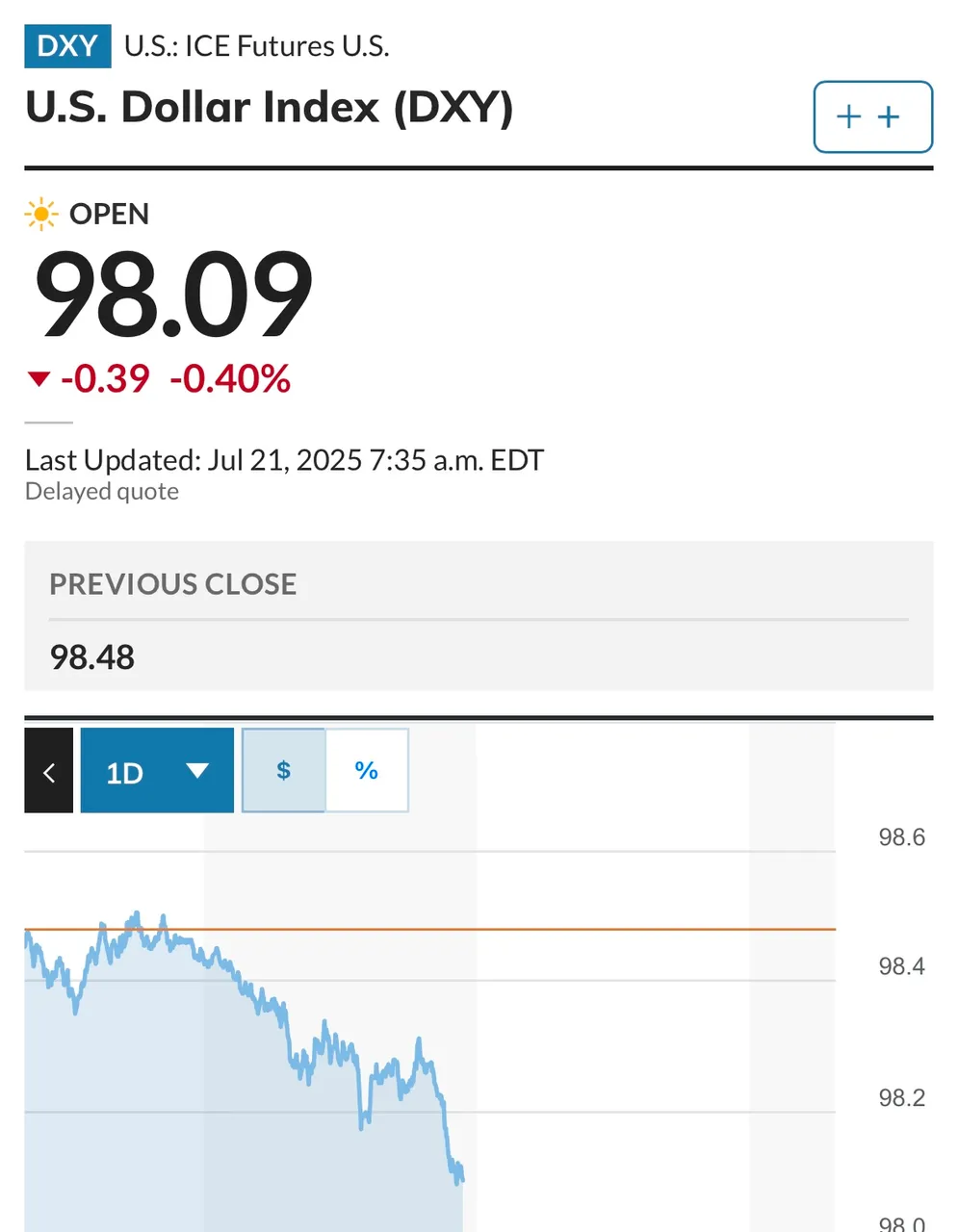Click the red down-arrow change indicator
958x1232 pixels.
click(39, 379)
